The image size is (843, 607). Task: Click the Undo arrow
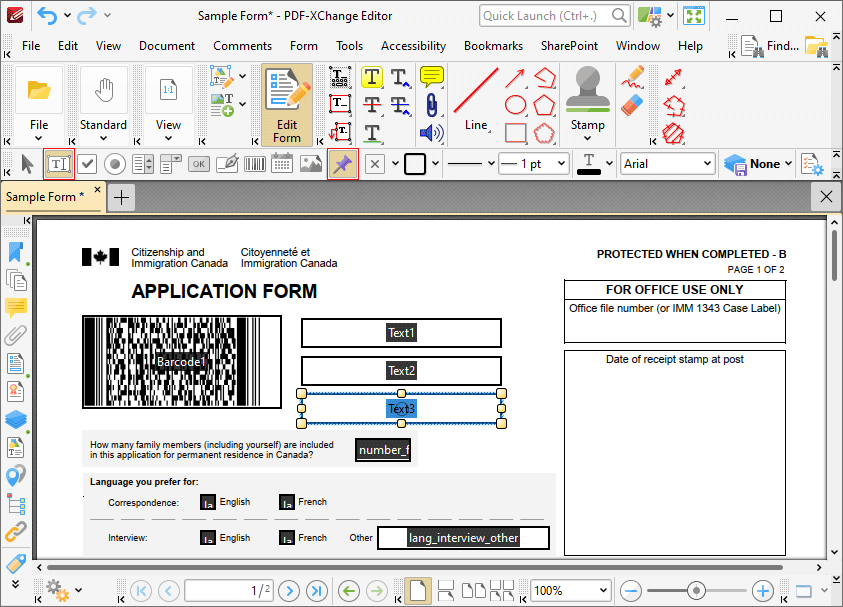(x=48, y=16)
